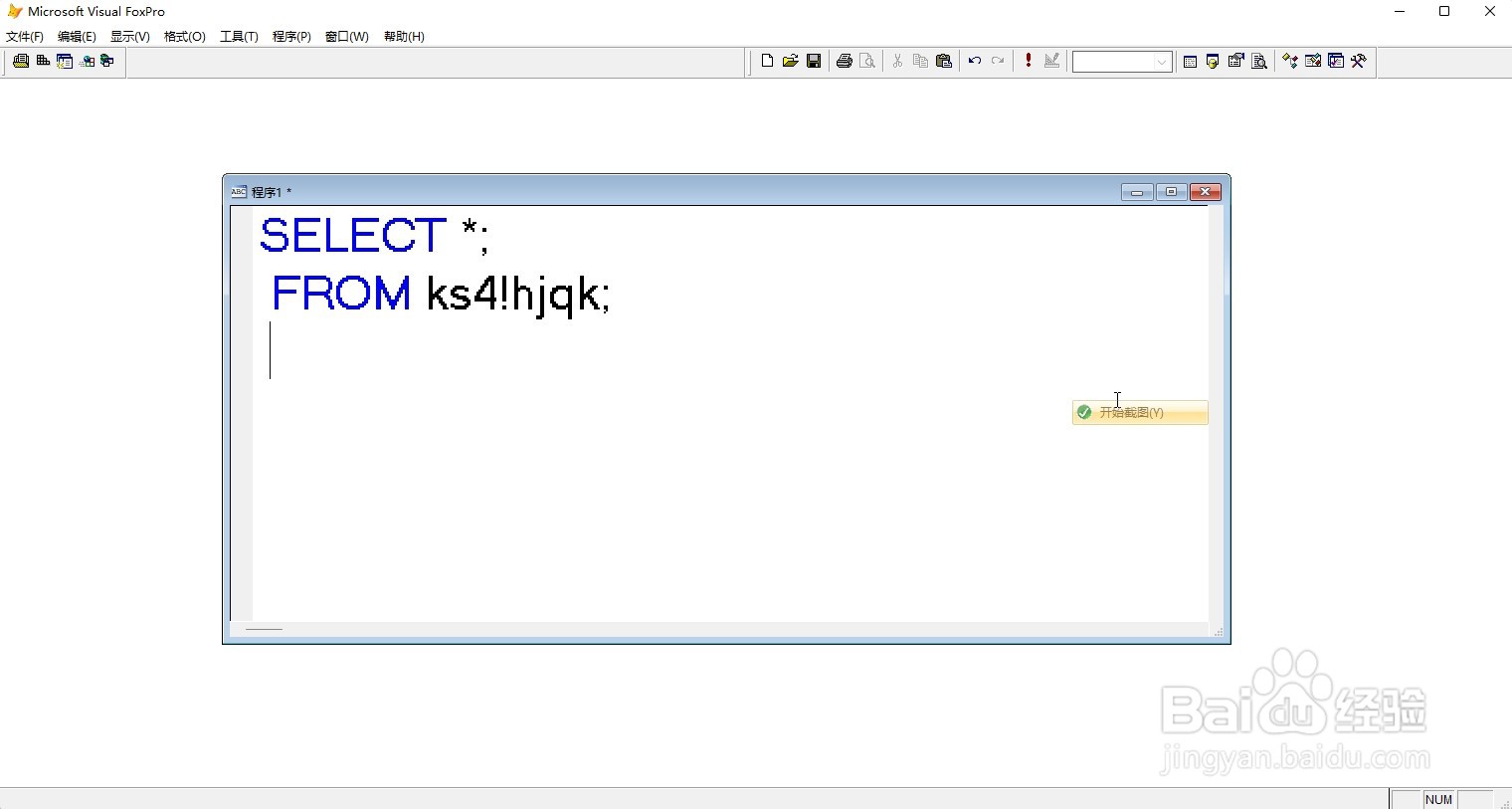Click the Redo toolbar arrow
This screenshot has width=1512, height=809.
(998, 62)
